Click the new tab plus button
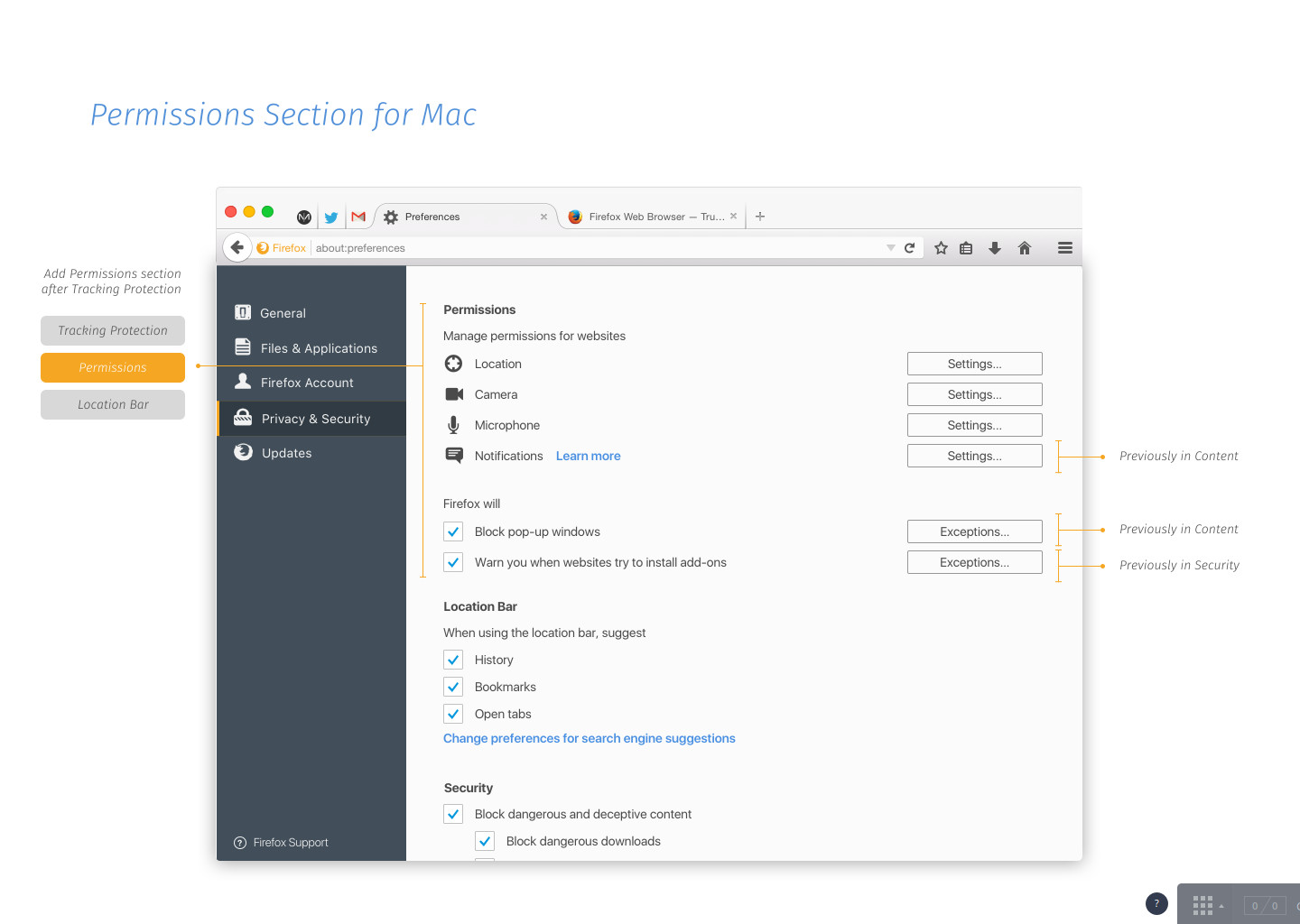Screen dimensions: 1300x924 (x=760, y=217)
